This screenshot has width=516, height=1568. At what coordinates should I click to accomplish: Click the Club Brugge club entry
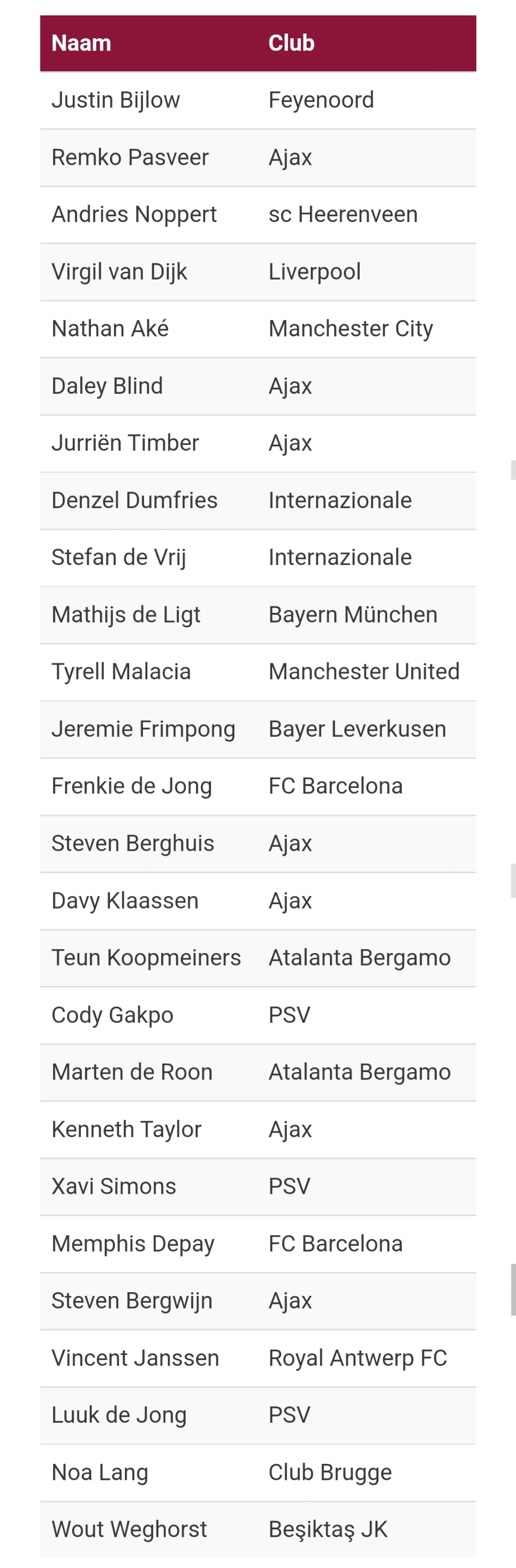click(330, 1472)
